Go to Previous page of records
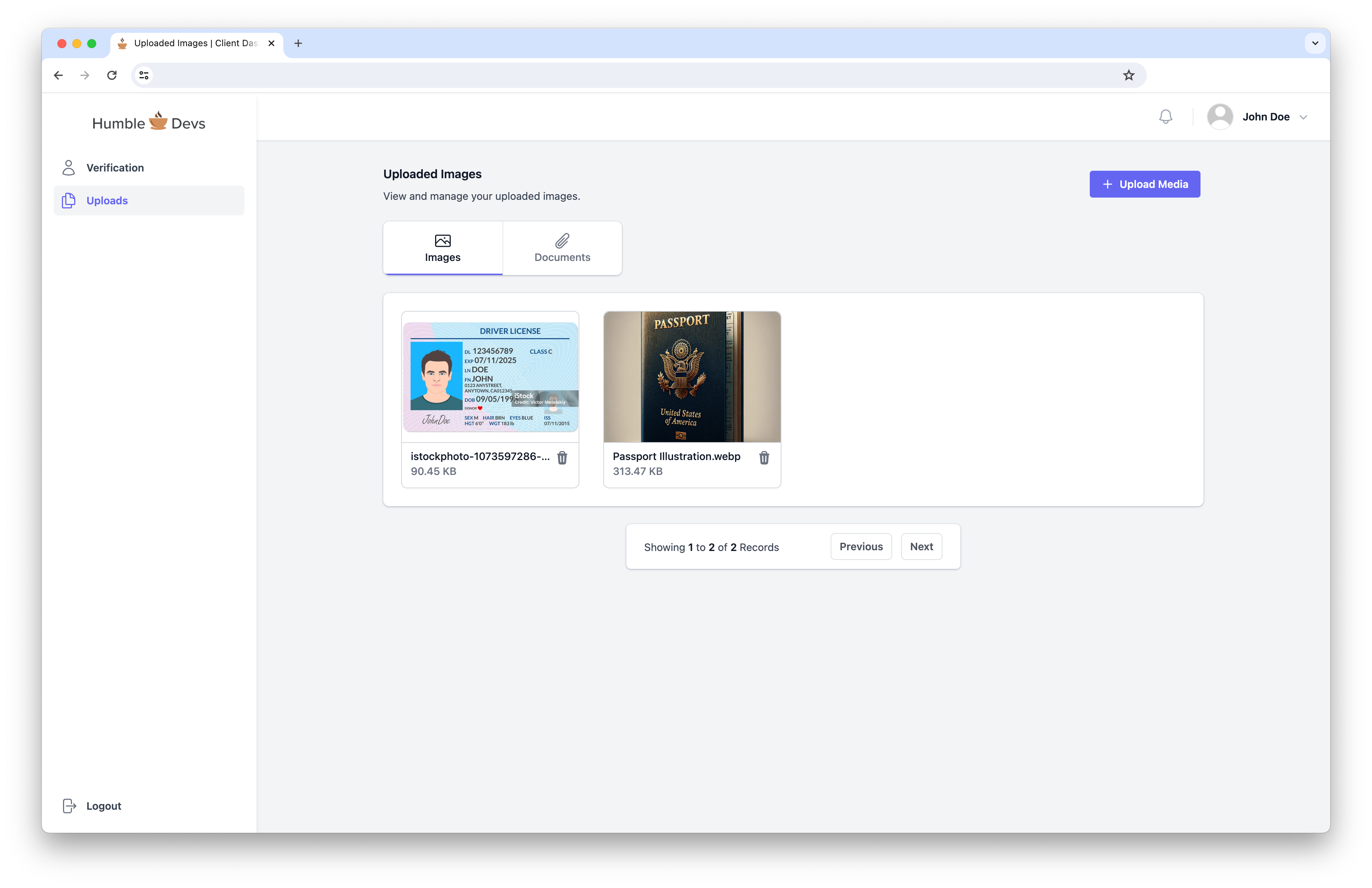1372x888 pixels. coord(861,547)
